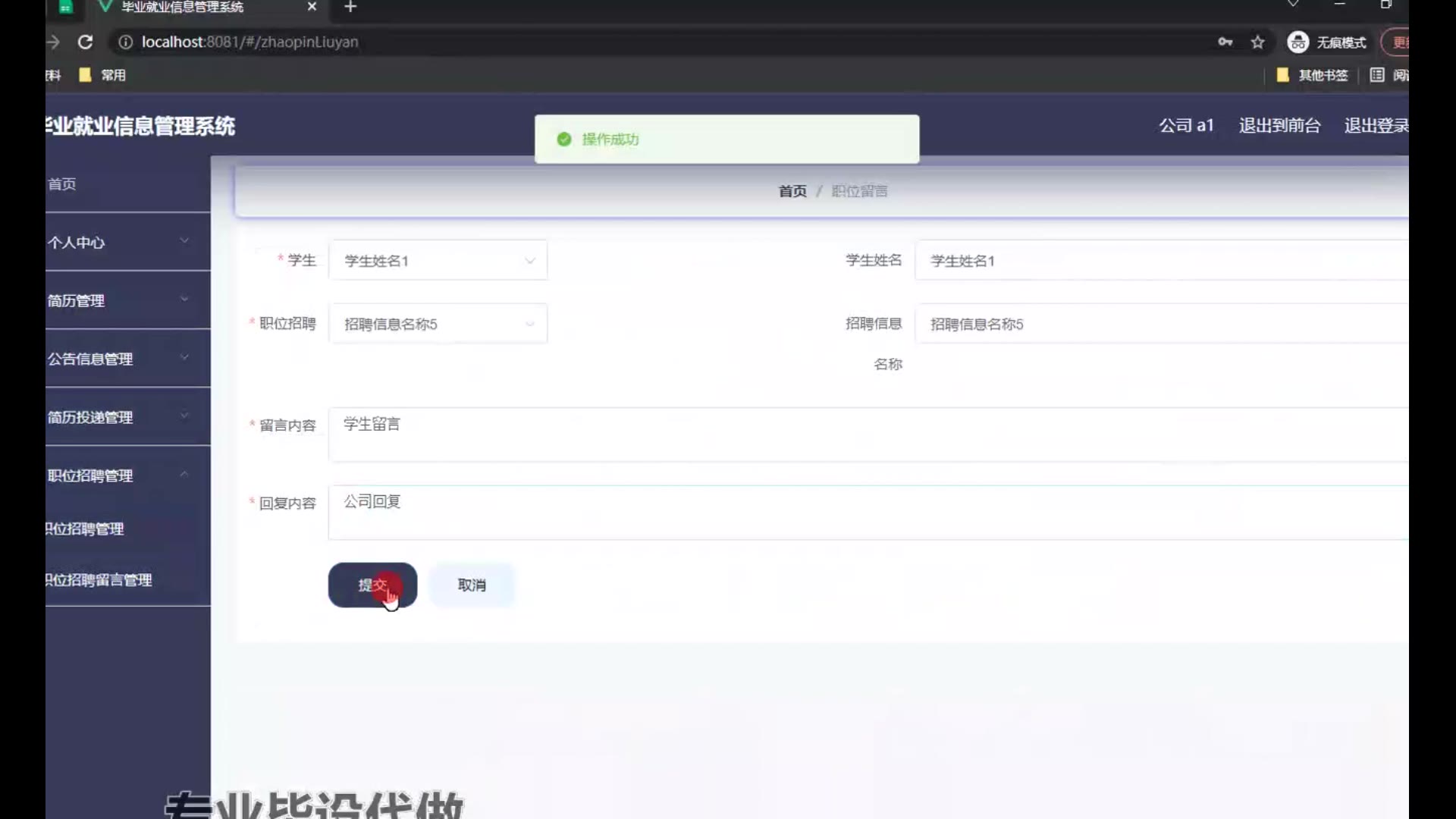Open a new browser tab

coord(350,7)
